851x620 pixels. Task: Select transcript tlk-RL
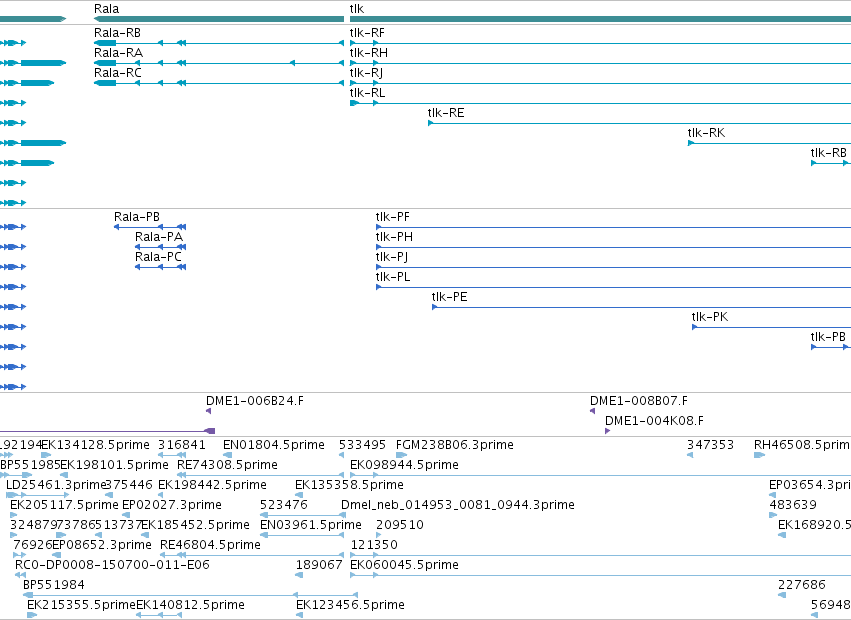[x=367, y=93]
